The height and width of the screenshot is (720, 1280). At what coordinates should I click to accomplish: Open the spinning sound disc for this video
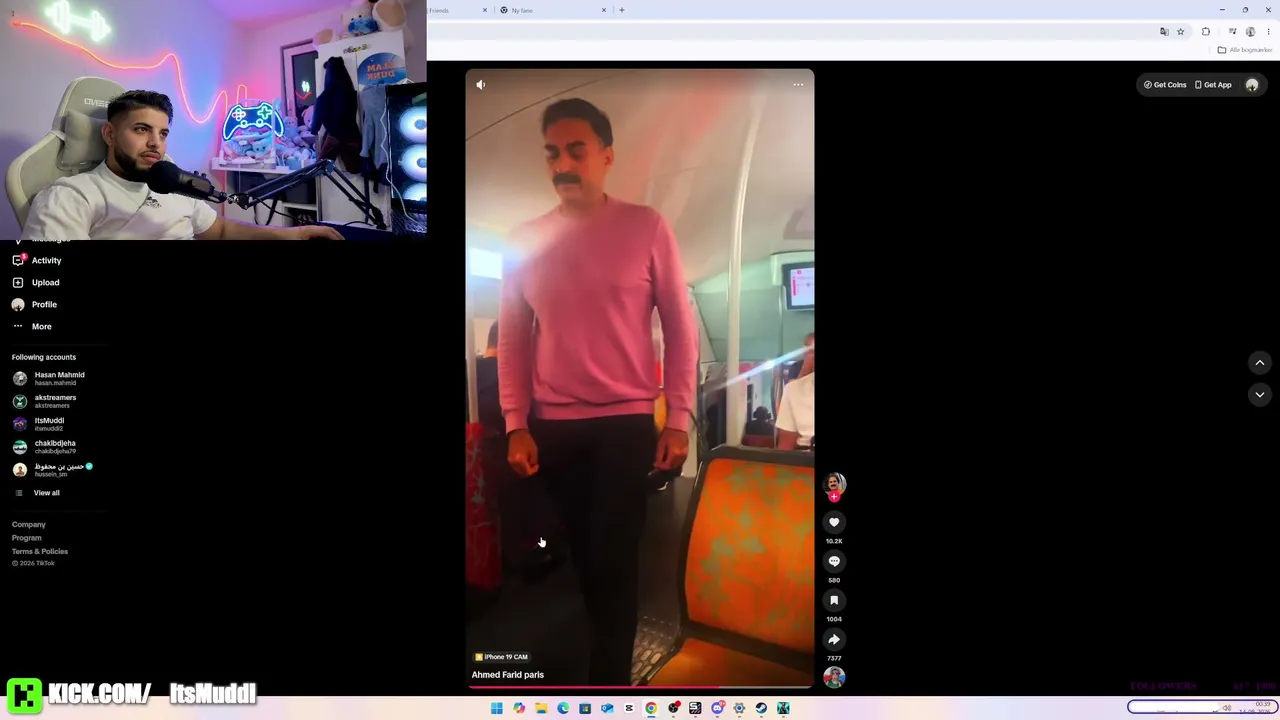(x=834, y=677)
